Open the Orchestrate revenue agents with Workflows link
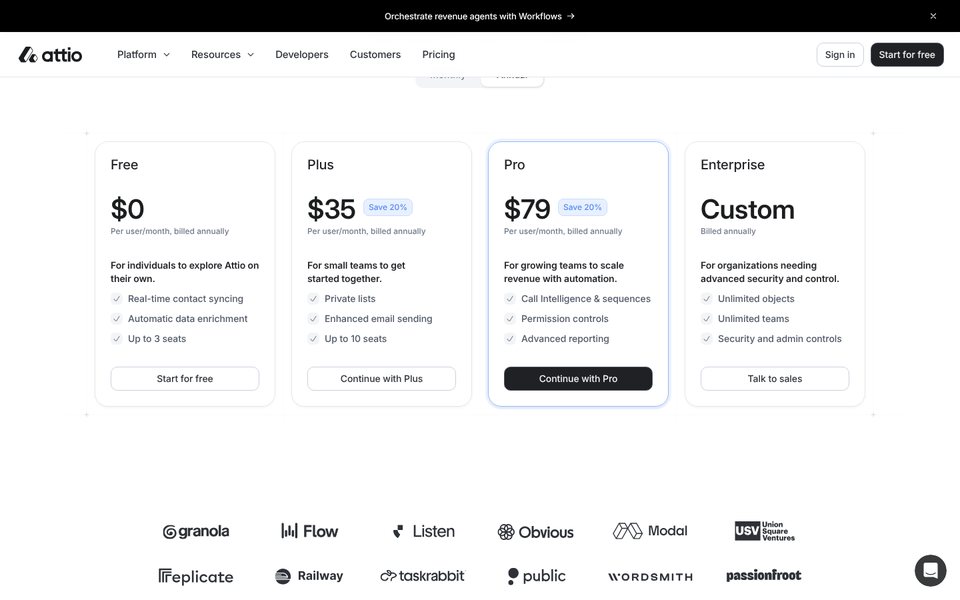Viewport: 960px width, 600px height. point(479,16)
